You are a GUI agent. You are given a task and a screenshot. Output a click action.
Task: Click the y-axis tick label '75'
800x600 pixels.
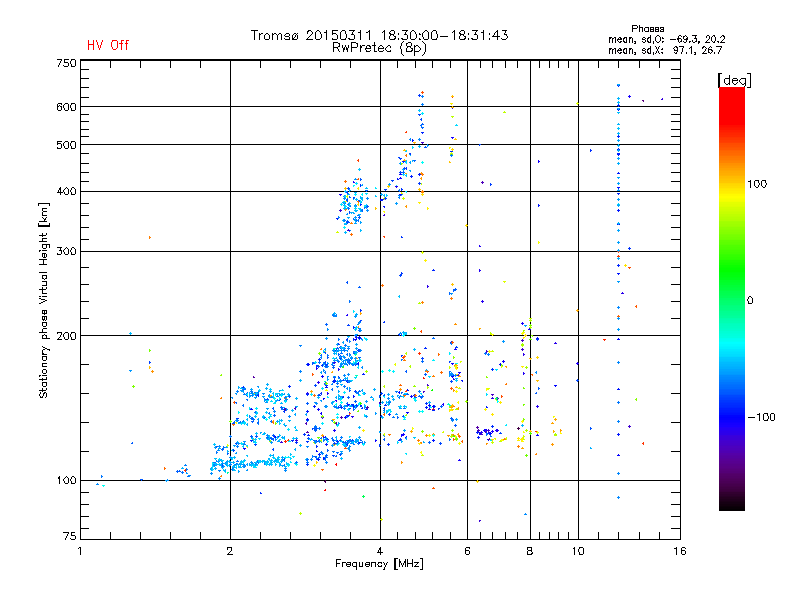[x=70, y=536]
